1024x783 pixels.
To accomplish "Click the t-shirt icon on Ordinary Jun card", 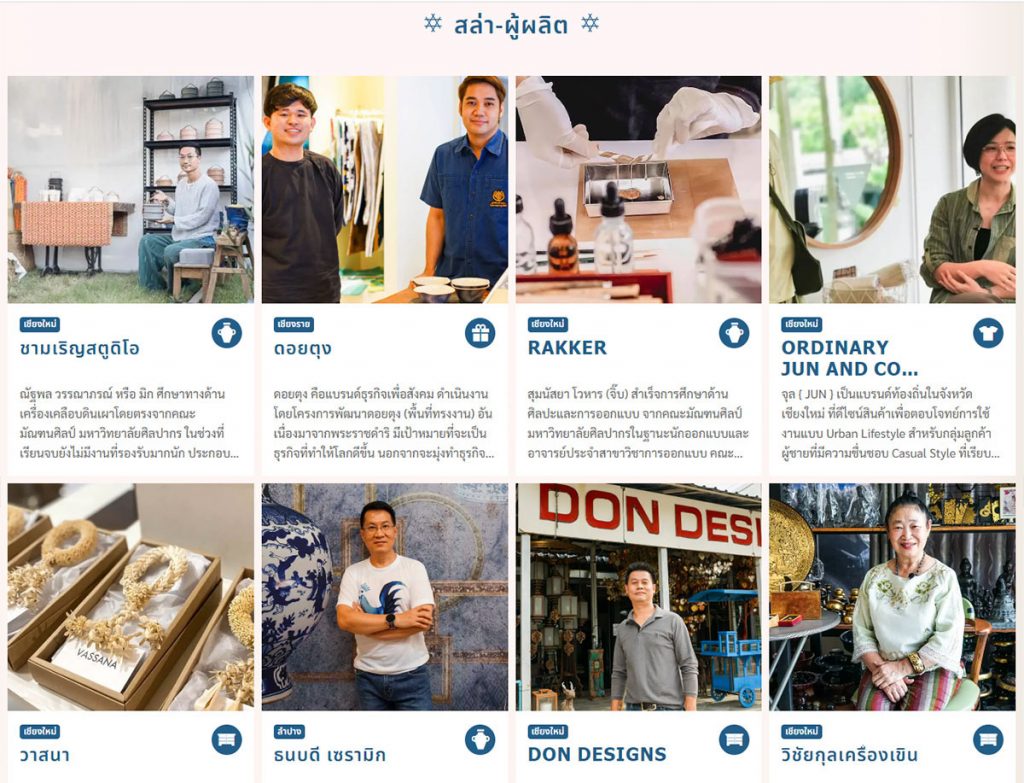I will (x=988, y=333).
